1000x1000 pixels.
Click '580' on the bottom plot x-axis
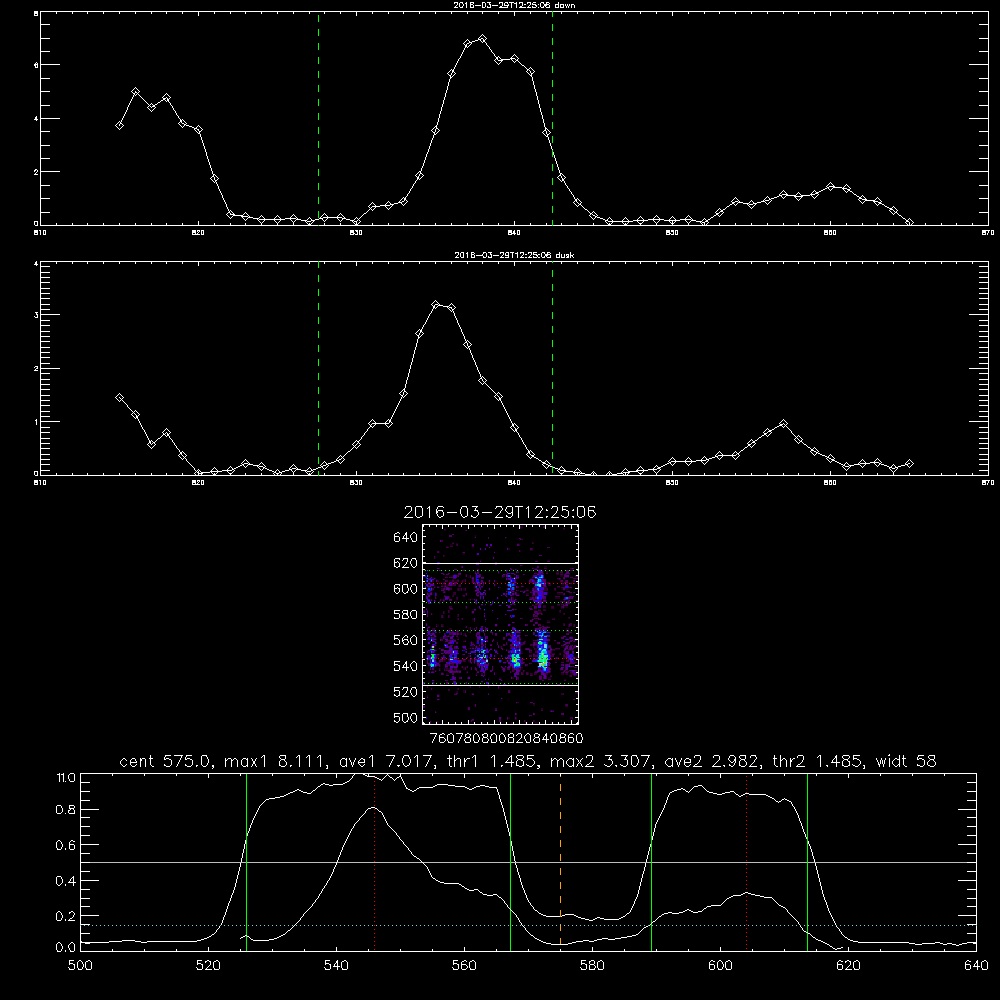point(592,966)
